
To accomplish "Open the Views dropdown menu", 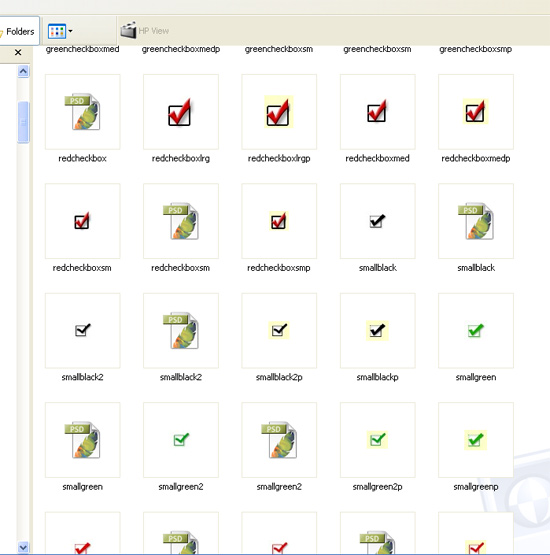I will click(60, 31).
